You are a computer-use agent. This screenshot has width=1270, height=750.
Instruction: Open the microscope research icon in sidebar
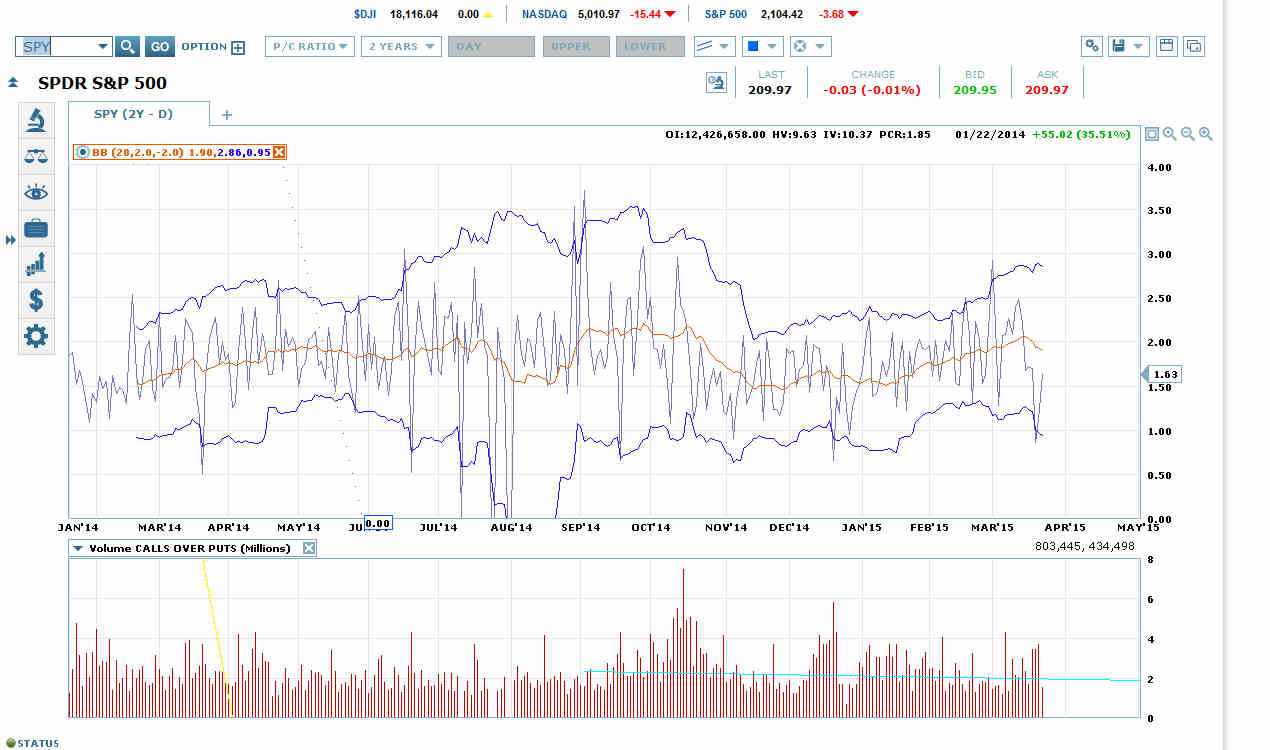pos(36,120)
